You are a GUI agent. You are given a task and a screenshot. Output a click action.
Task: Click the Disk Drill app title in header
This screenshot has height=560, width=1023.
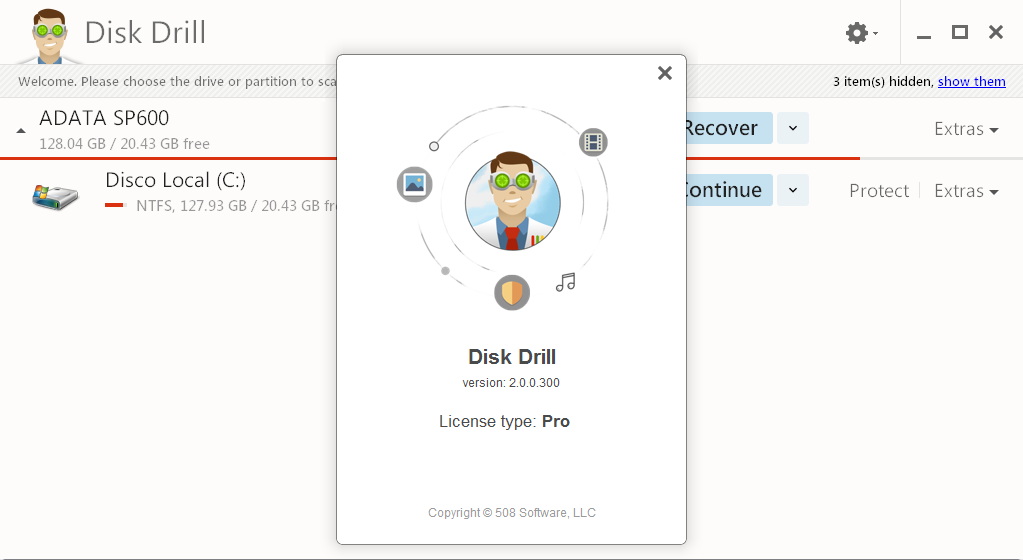coord(145,33)
